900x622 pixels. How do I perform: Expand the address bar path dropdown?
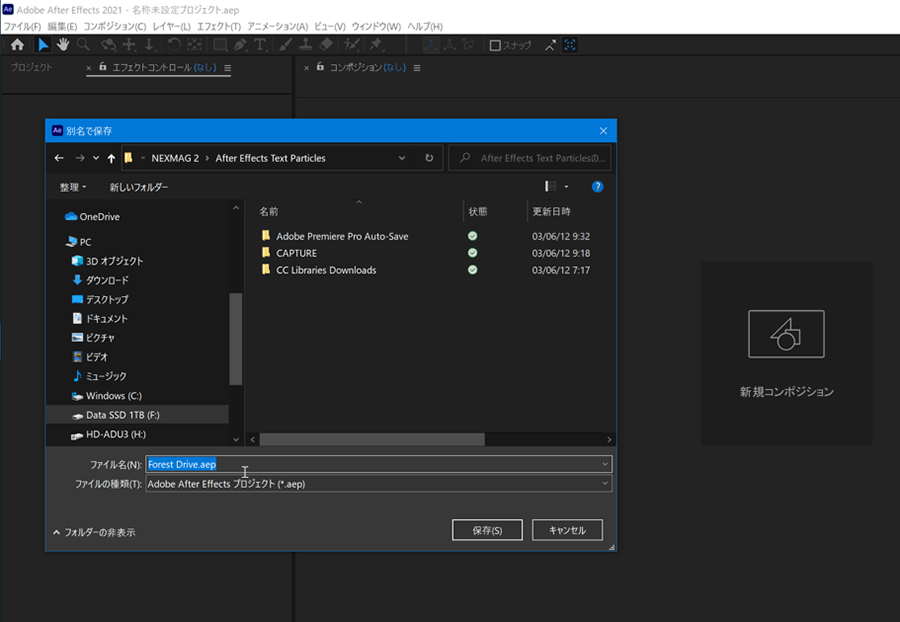[402, 158]
